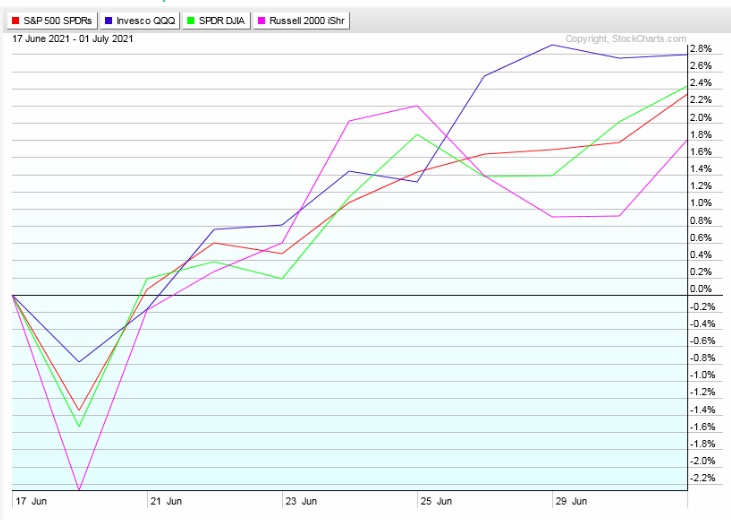Toggle the Russell 2000 iShr legend button
This screenshot has width=731, height=520.
(x=301, y=21)
